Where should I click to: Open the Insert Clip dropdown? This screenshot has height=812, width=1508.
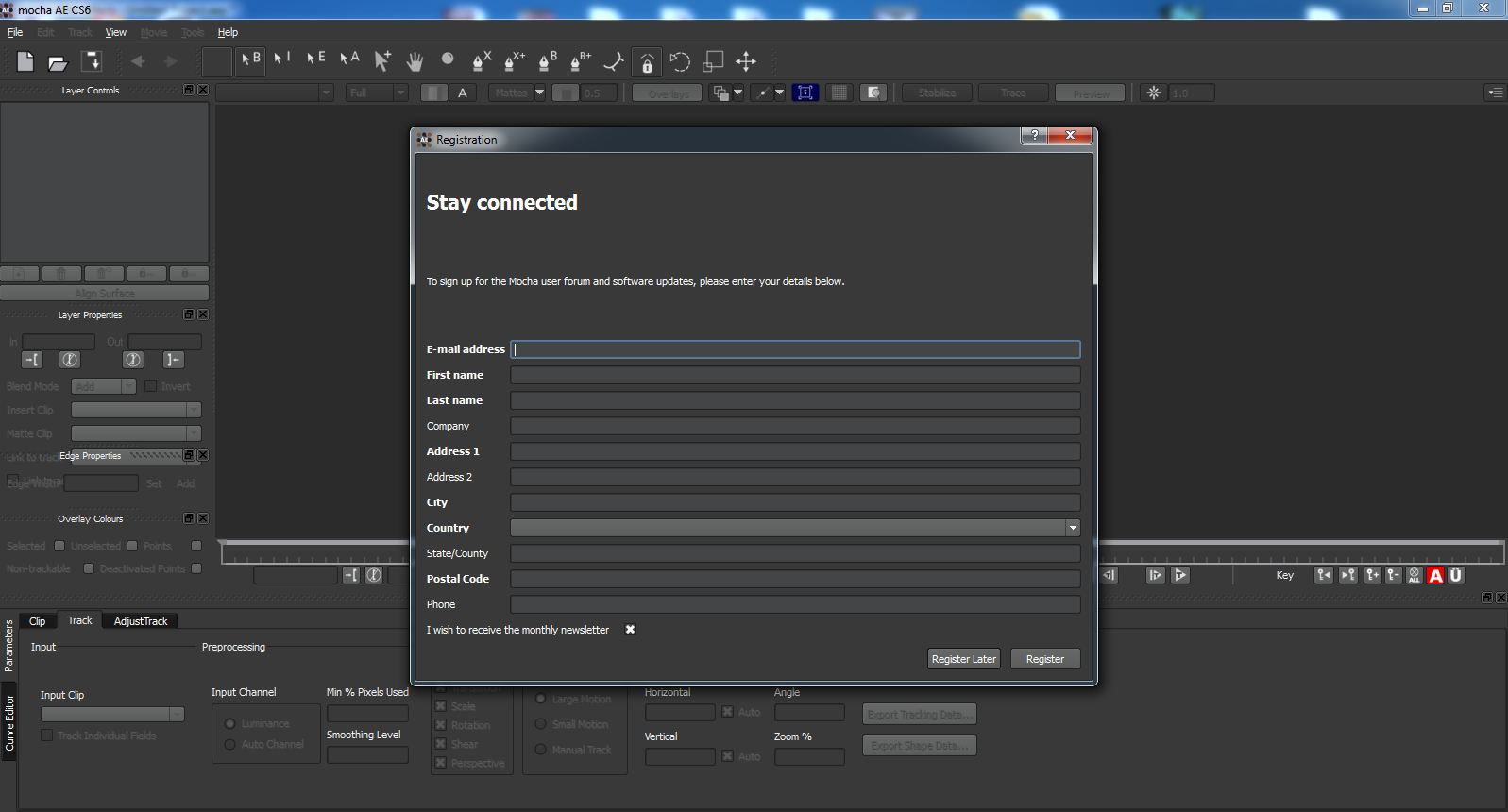tap(136, 410)
